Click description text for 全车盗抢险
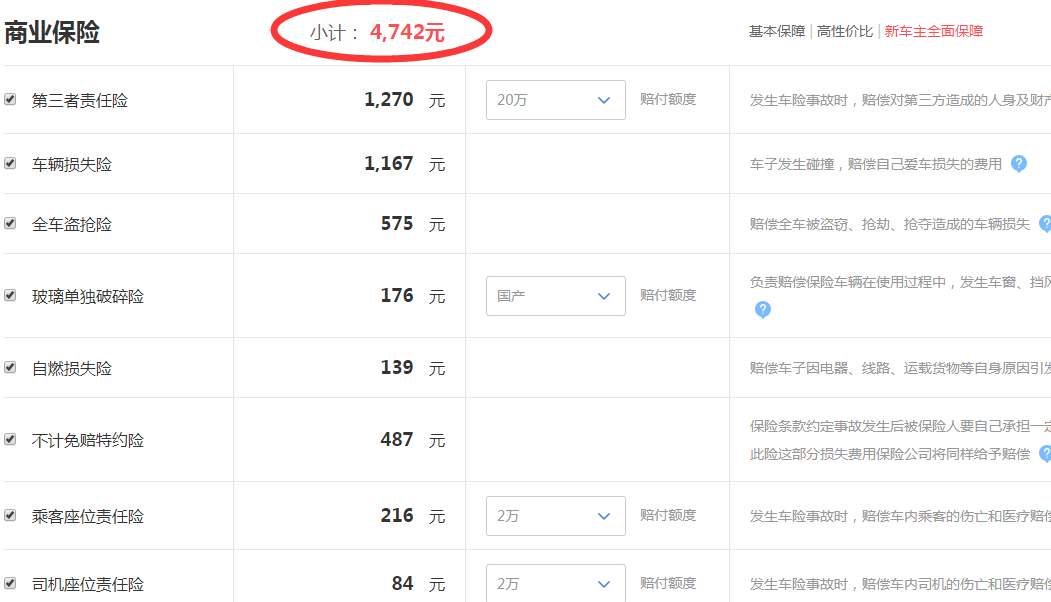The image size is (1051, 602). pos(889,224)
